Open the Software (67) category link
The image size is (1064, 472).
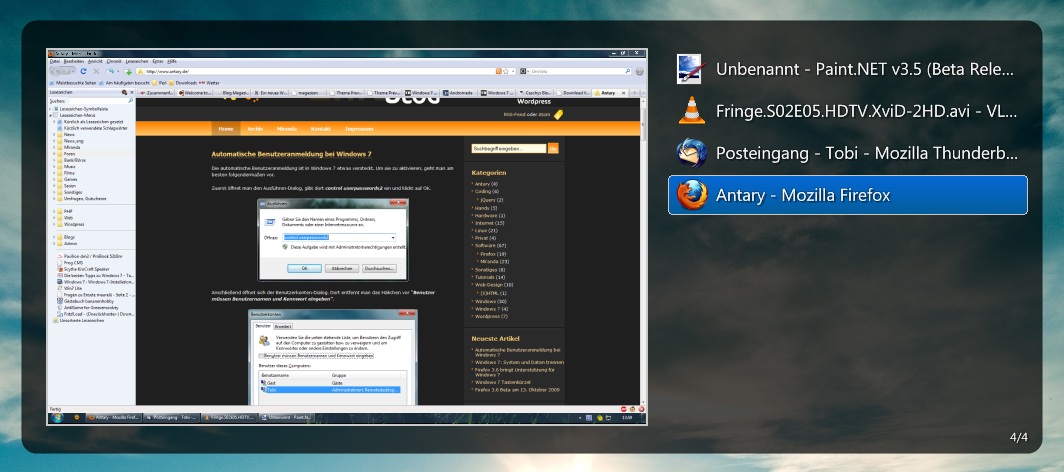pyautogui.click(x=491, y=245)
